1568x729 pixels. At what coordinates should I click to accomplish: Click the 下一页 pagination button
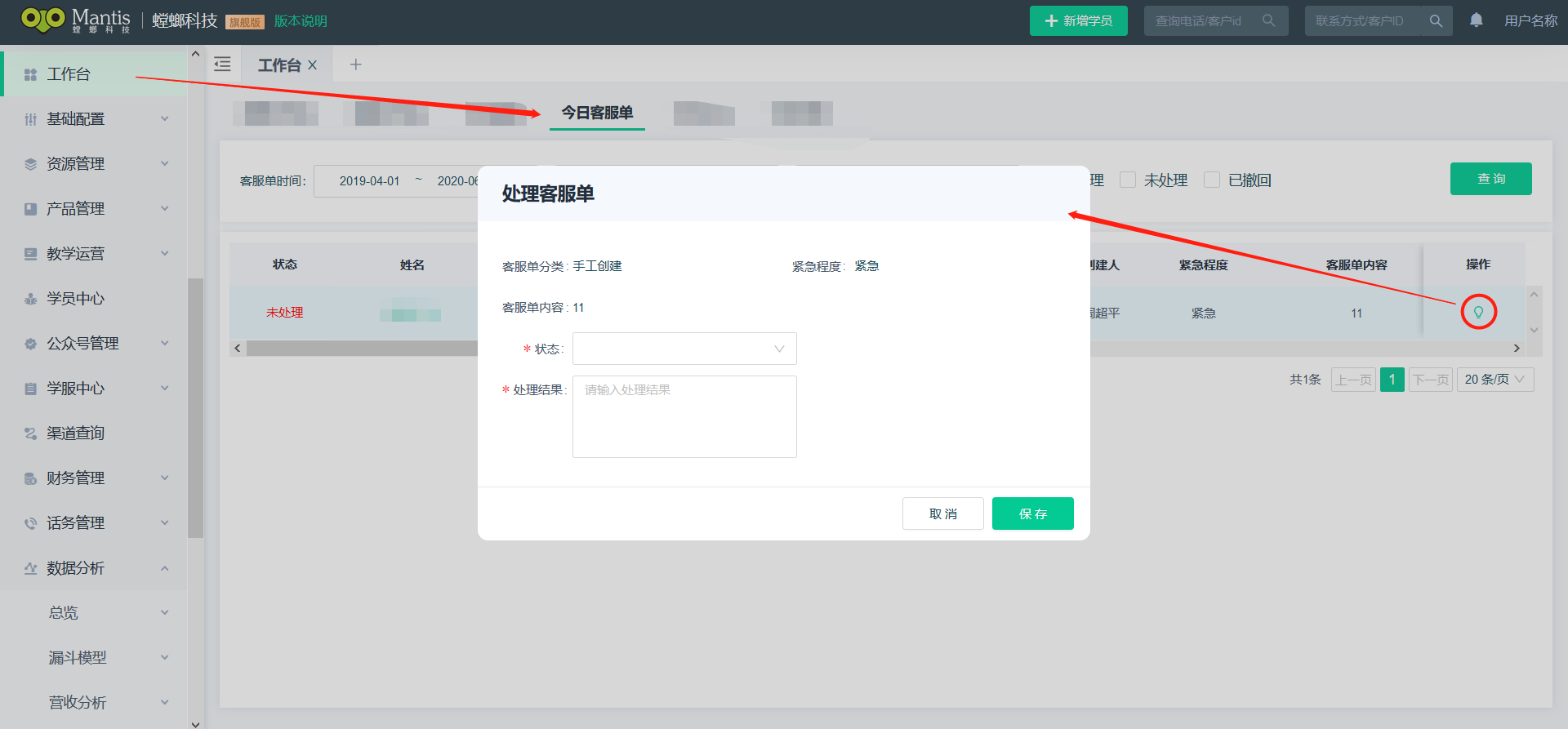point(1431,380)
